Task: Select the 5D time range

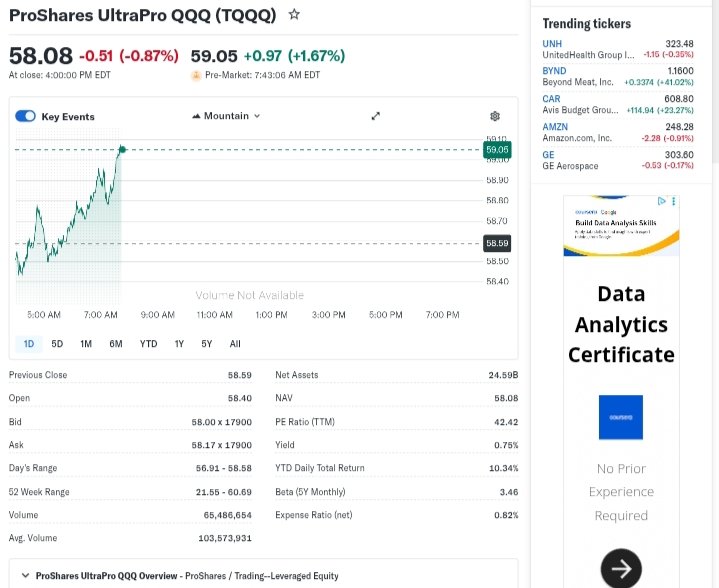Action: click(x=57, y=344)
